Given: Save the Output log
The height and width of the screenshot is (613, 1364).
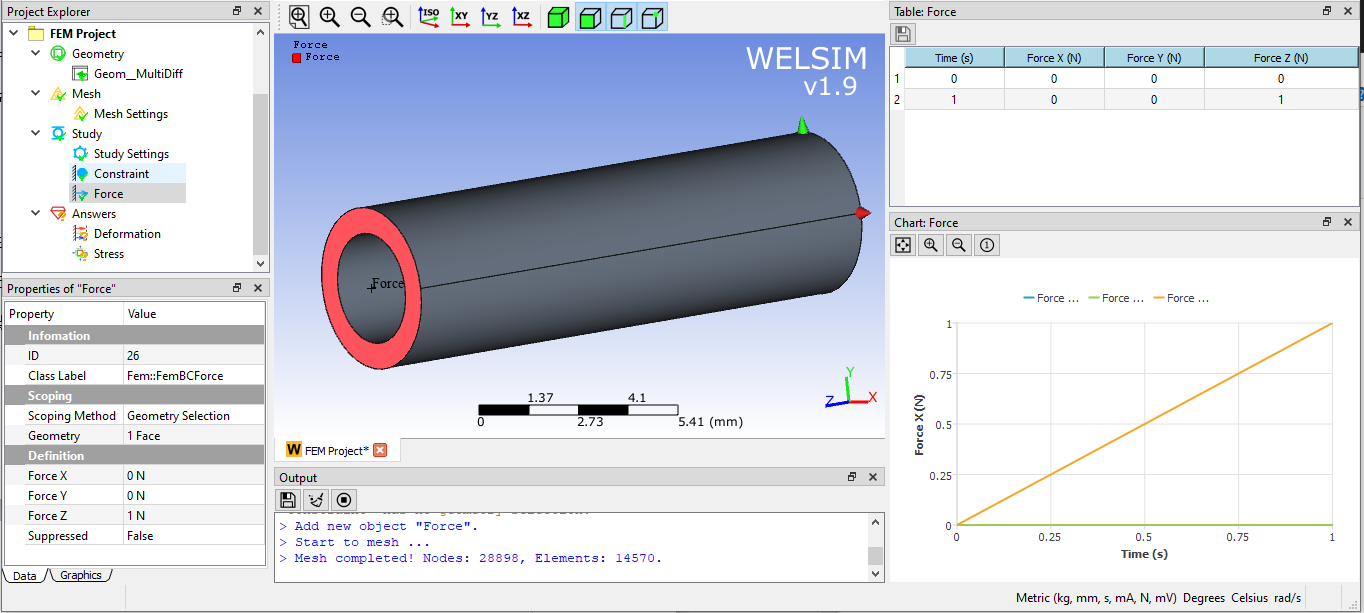Looking at the screenshot, I should click(288, 500).
